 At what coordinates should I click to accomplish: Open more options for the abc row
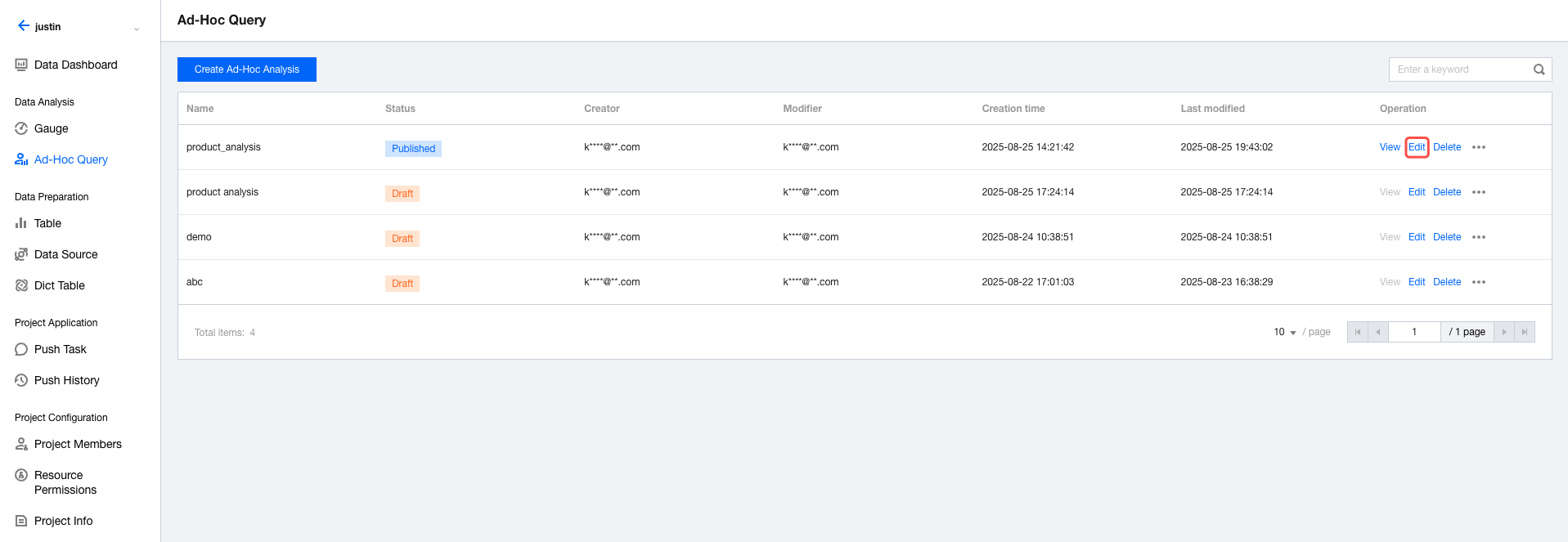pos(1479,282)
